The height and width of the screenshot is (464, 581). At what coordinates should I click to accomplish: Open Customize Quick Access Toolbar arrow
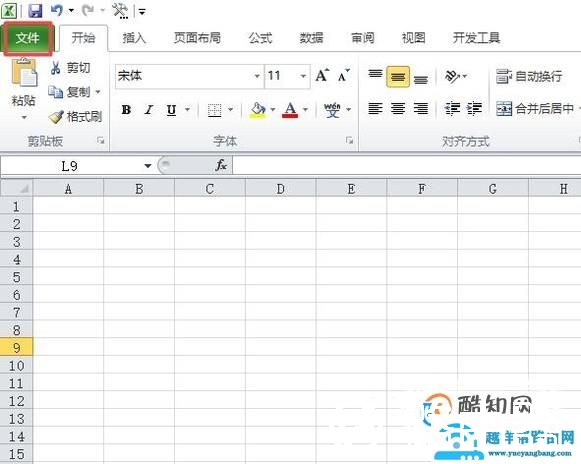[x=142, y=11]
